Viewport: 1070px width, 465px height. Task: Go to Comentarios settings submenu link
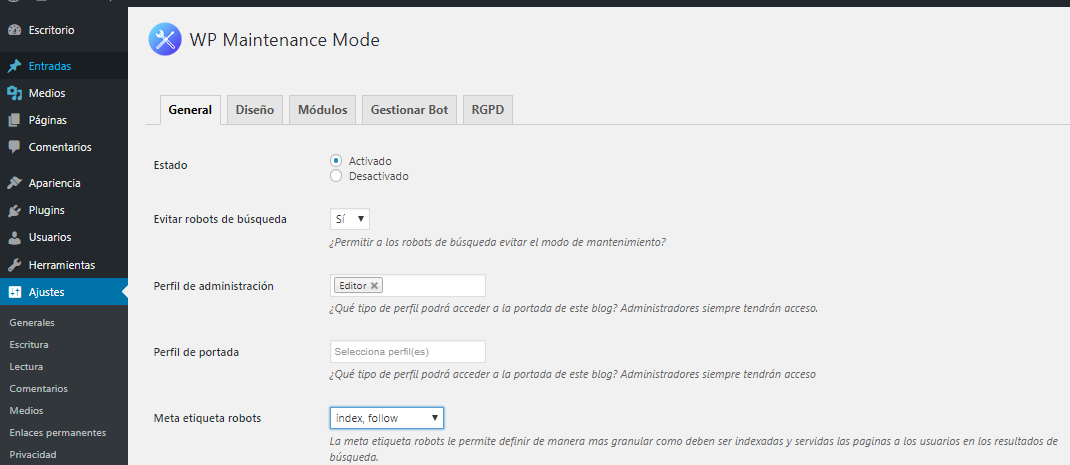pos(38,389)
